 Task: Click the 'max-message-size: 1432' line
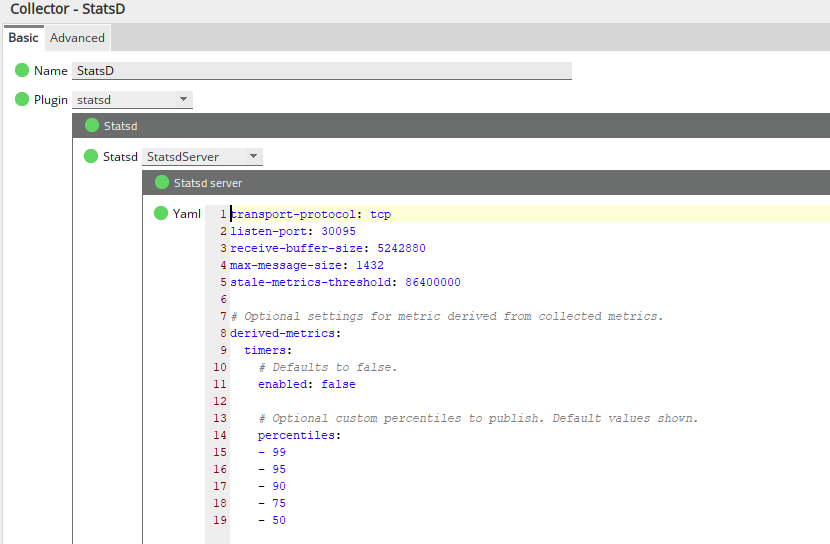tap(307, 265)
